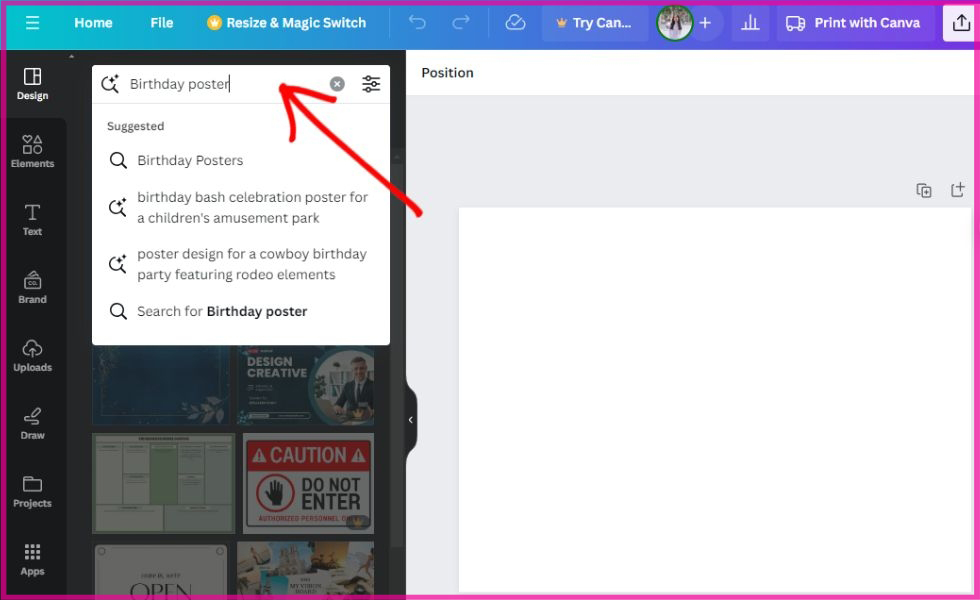Open the hamburger main menu

32,23
